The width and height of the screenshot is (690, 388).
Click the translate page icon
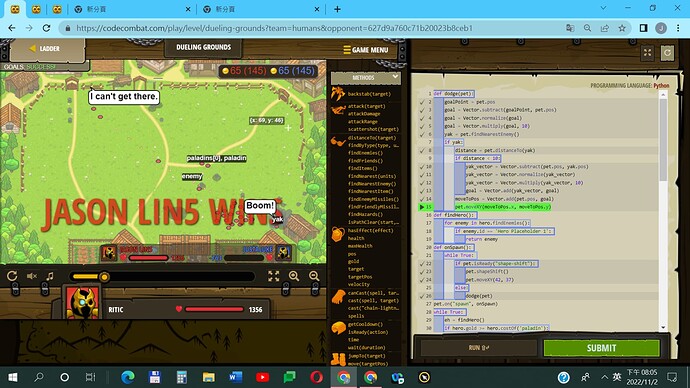click(570, 28)
